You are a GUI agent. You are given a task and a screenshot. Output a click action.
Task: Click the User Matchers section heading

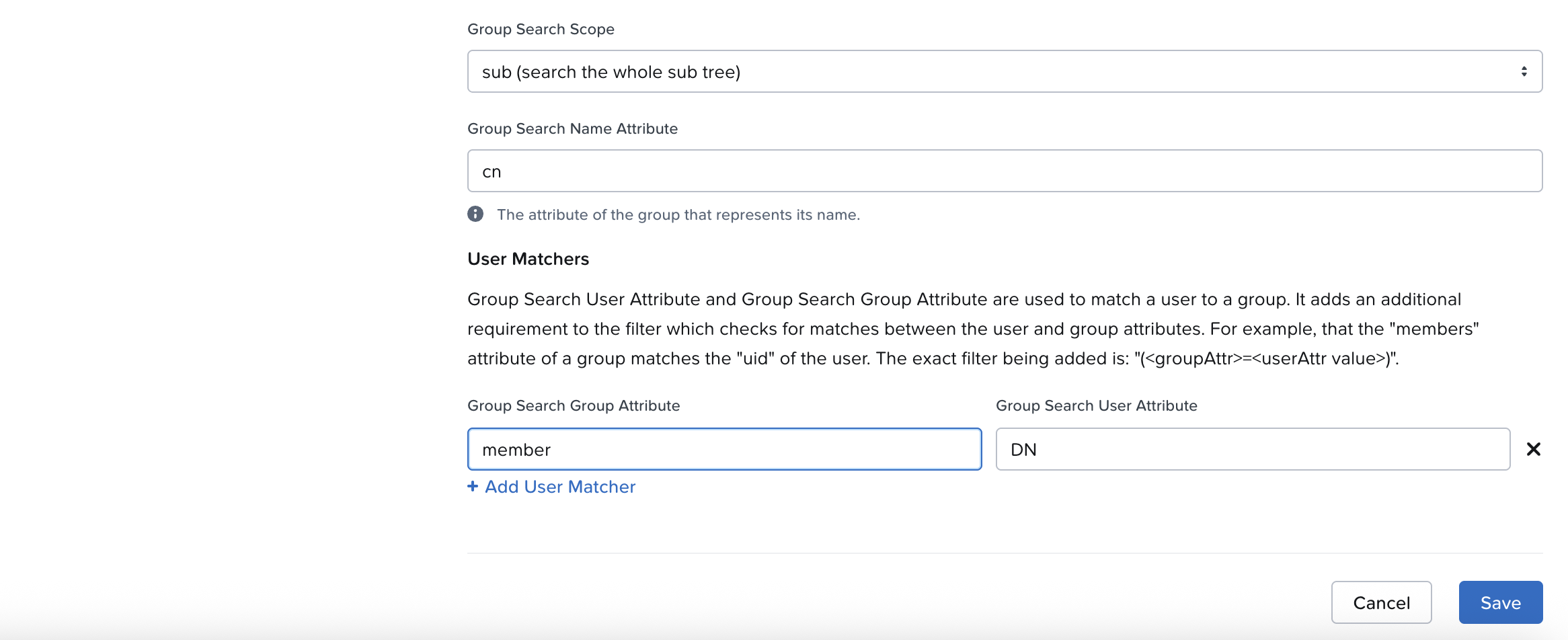coord(528,259)
